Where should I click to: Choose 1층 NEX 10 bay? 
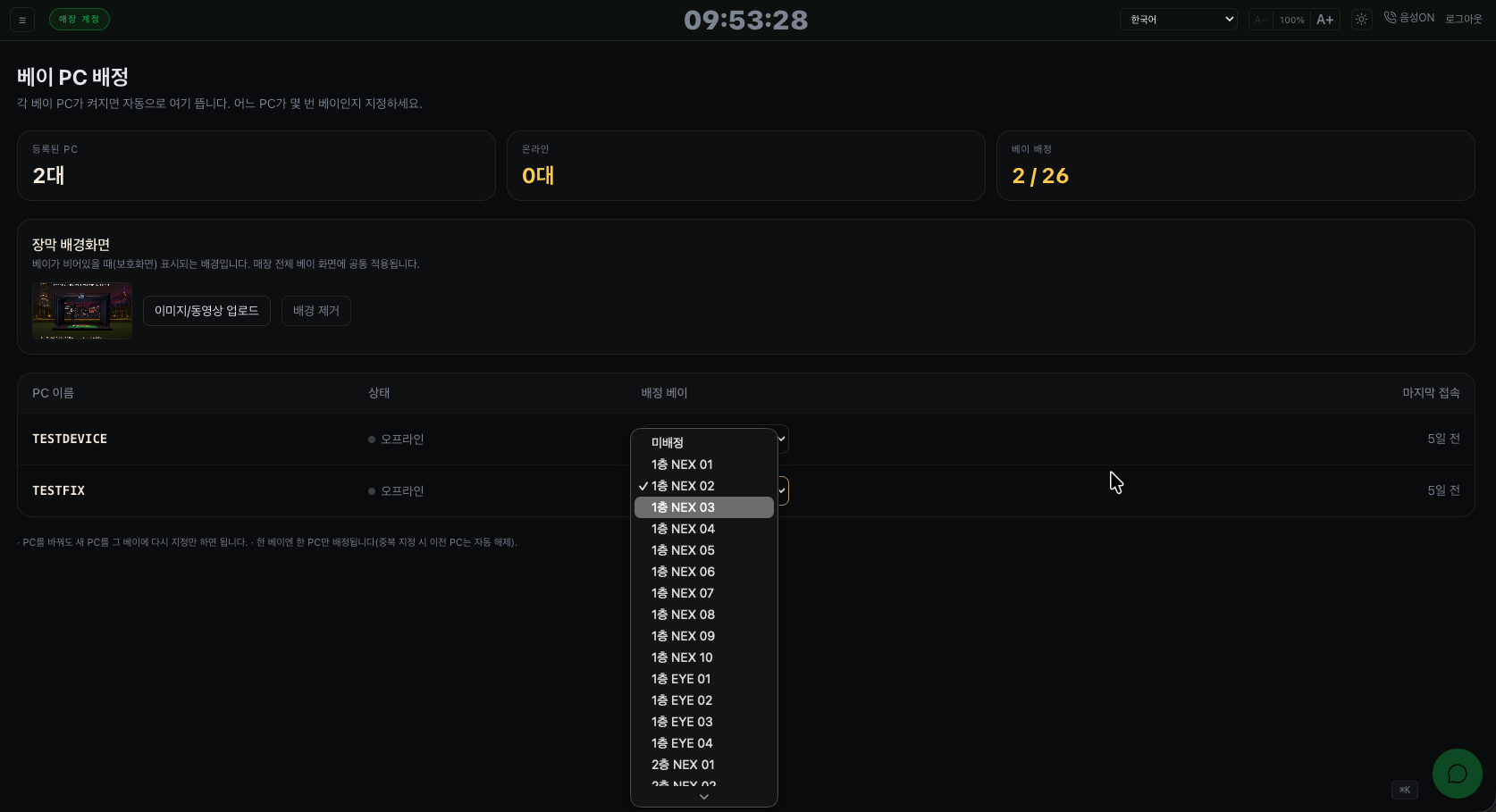tap(704, 657)
